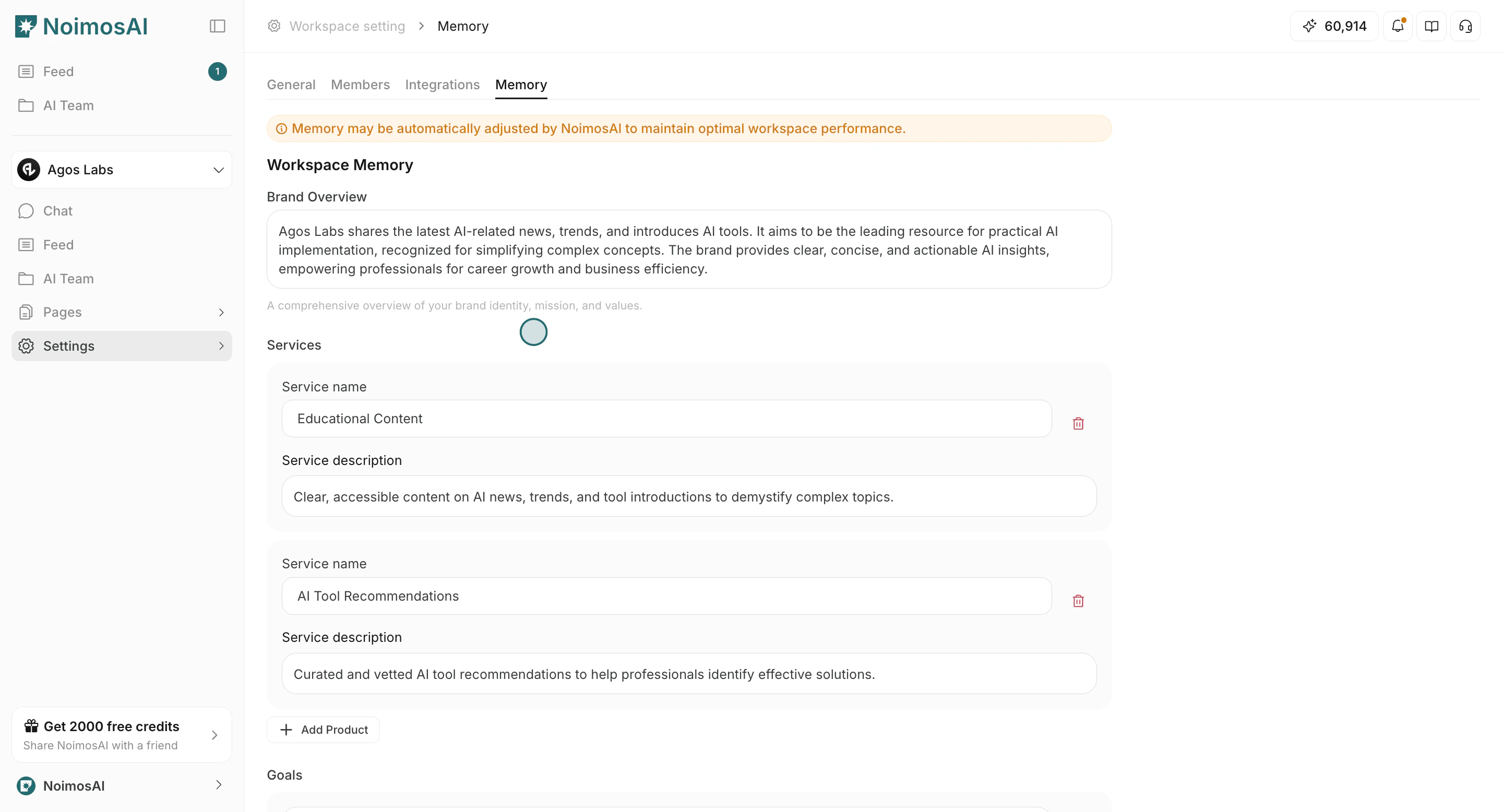This screenshot has height=812, width=1503.
Task: Open Chat from the sidebar
Action: coord(58,211)
